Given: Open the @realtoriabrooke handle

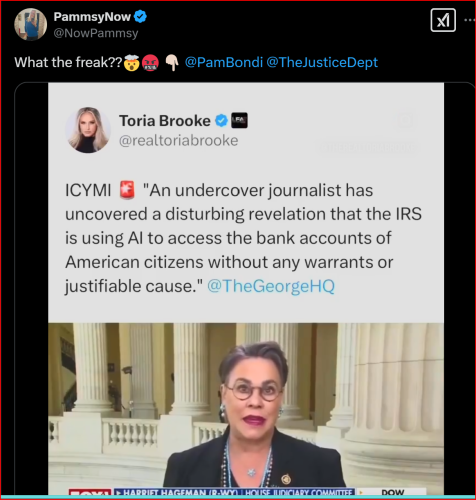Looking at the screenshot, I should click(179, 141).
